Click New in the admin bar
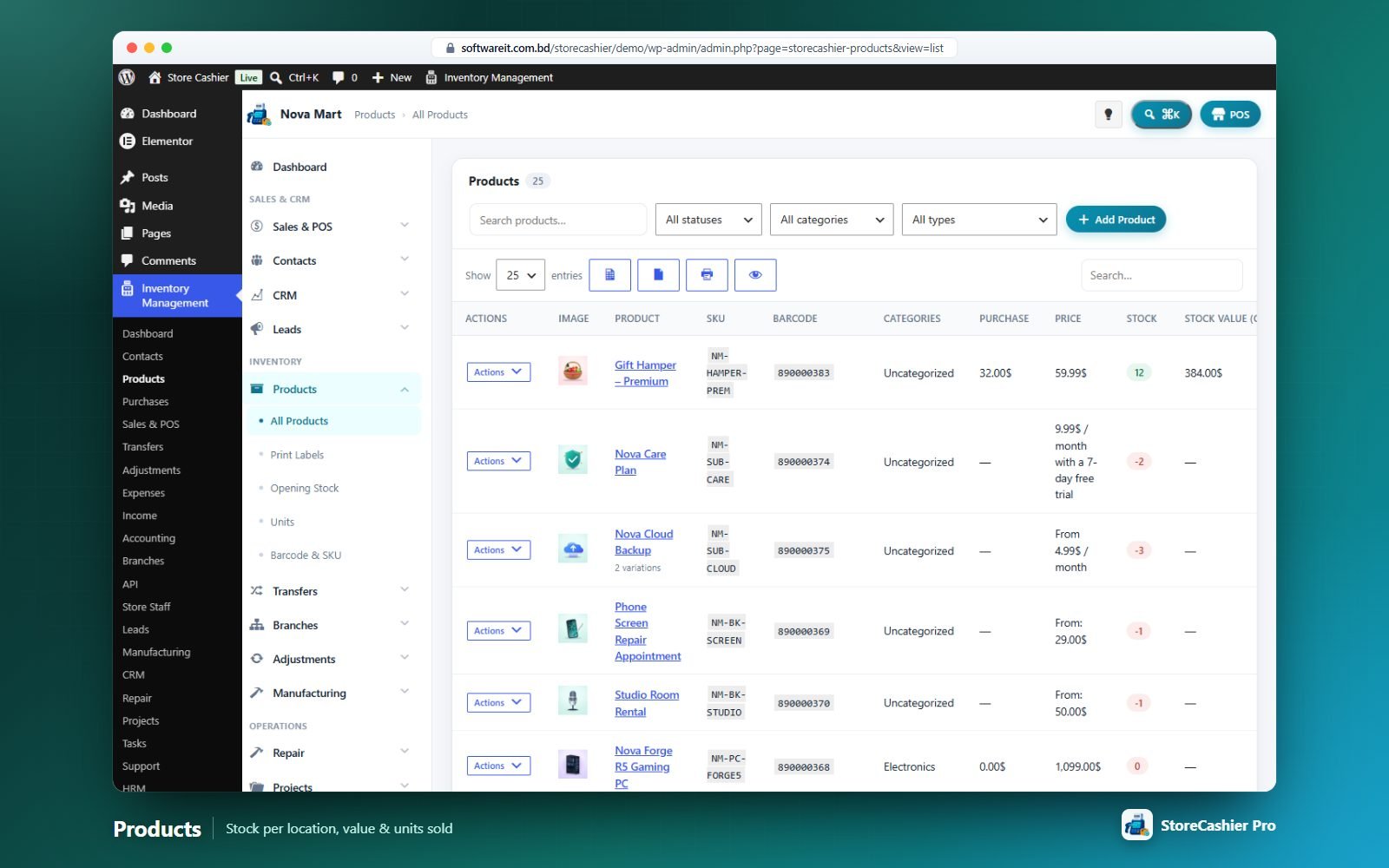 392,77
